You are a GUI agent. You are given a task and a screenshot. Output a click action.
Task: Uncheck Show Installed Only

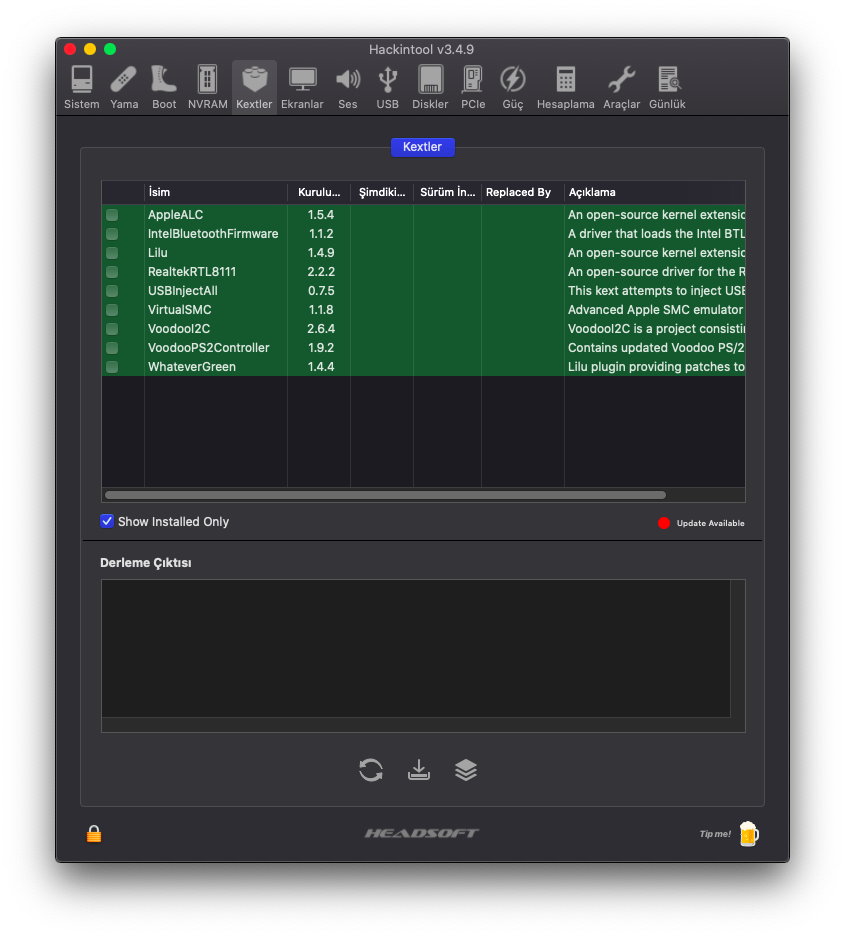107,522
